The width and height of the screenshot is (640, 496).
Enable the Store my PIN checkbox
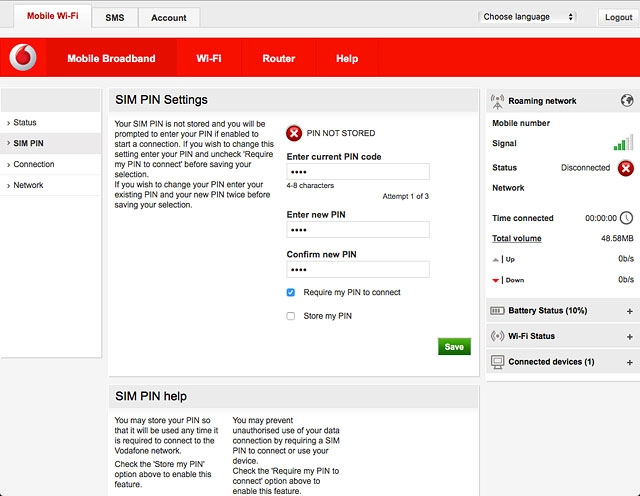(x=291, y=316)
